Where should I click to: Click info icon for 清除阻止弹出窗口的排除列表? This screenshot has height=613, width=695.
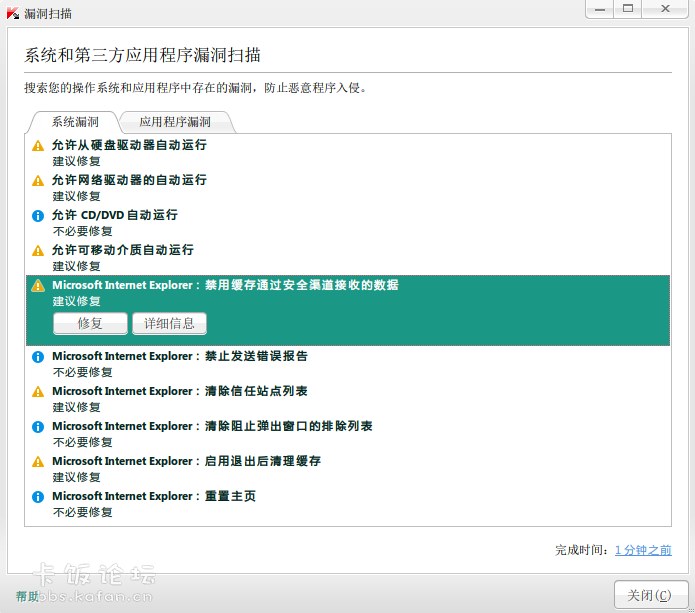click(x=38, y=426)
